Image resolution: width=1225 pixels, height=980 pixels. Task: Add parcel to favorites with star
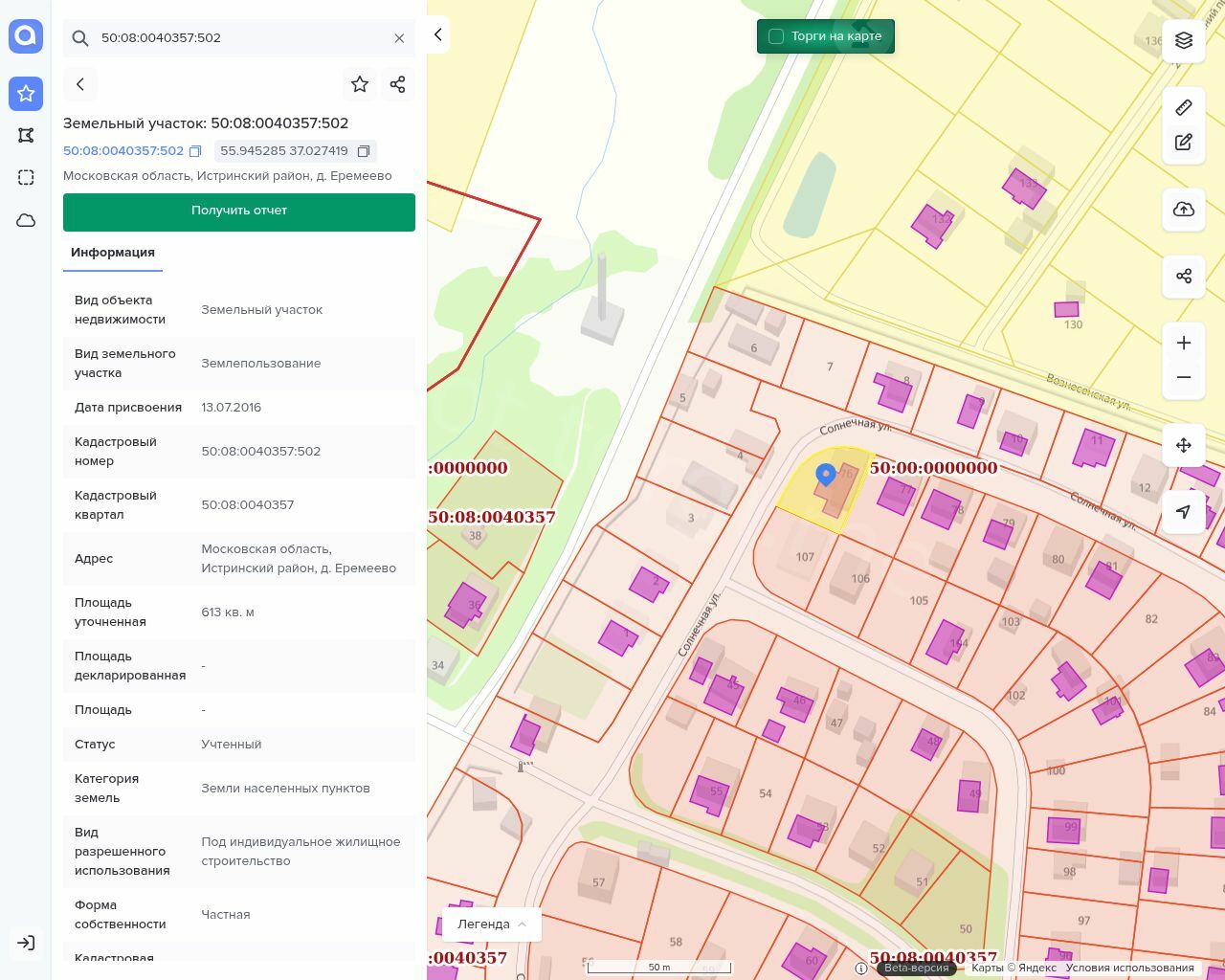(360, 84)
